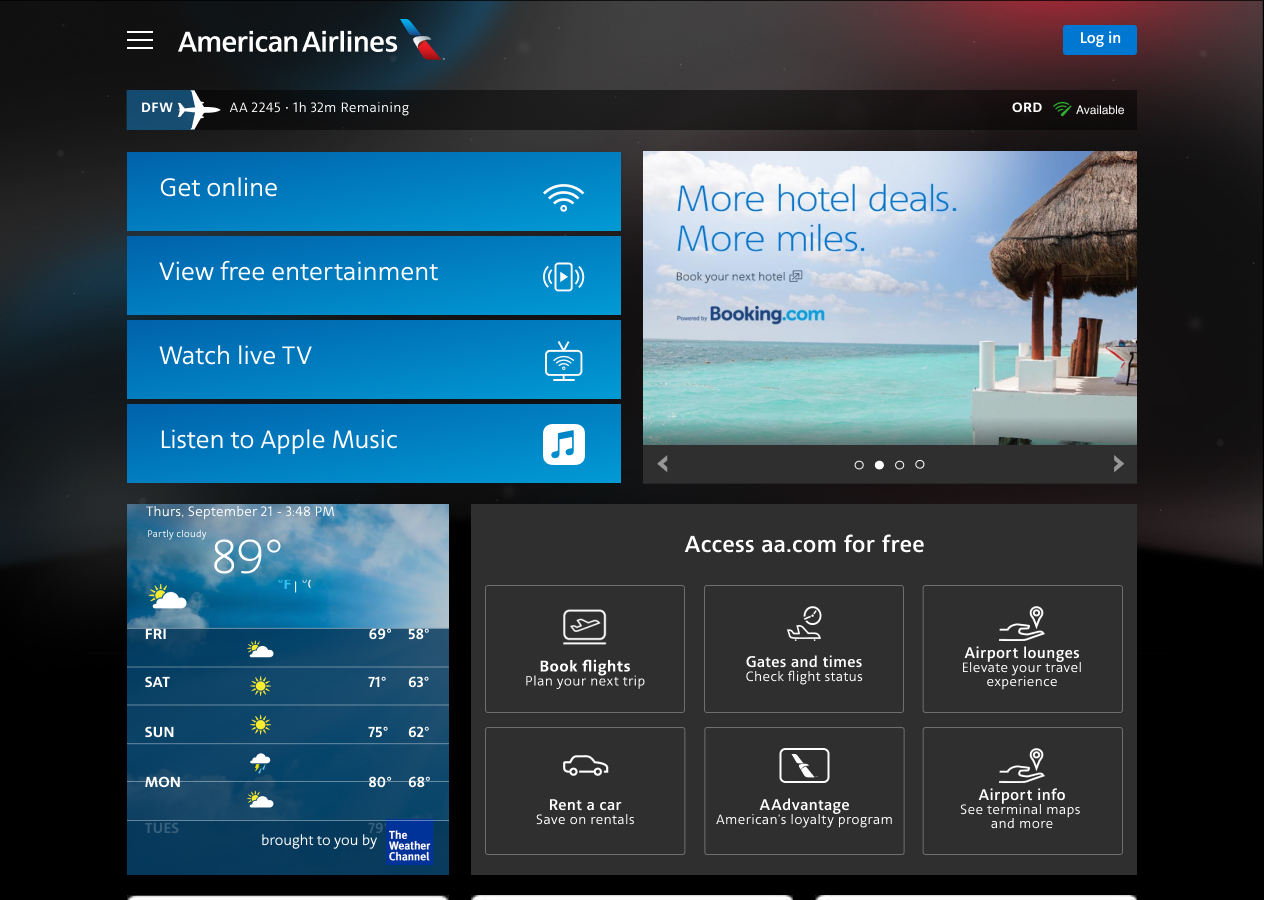Click the hotel deals banner image
The height and width of the screenshot is (900, 1264).
point(890,298)
